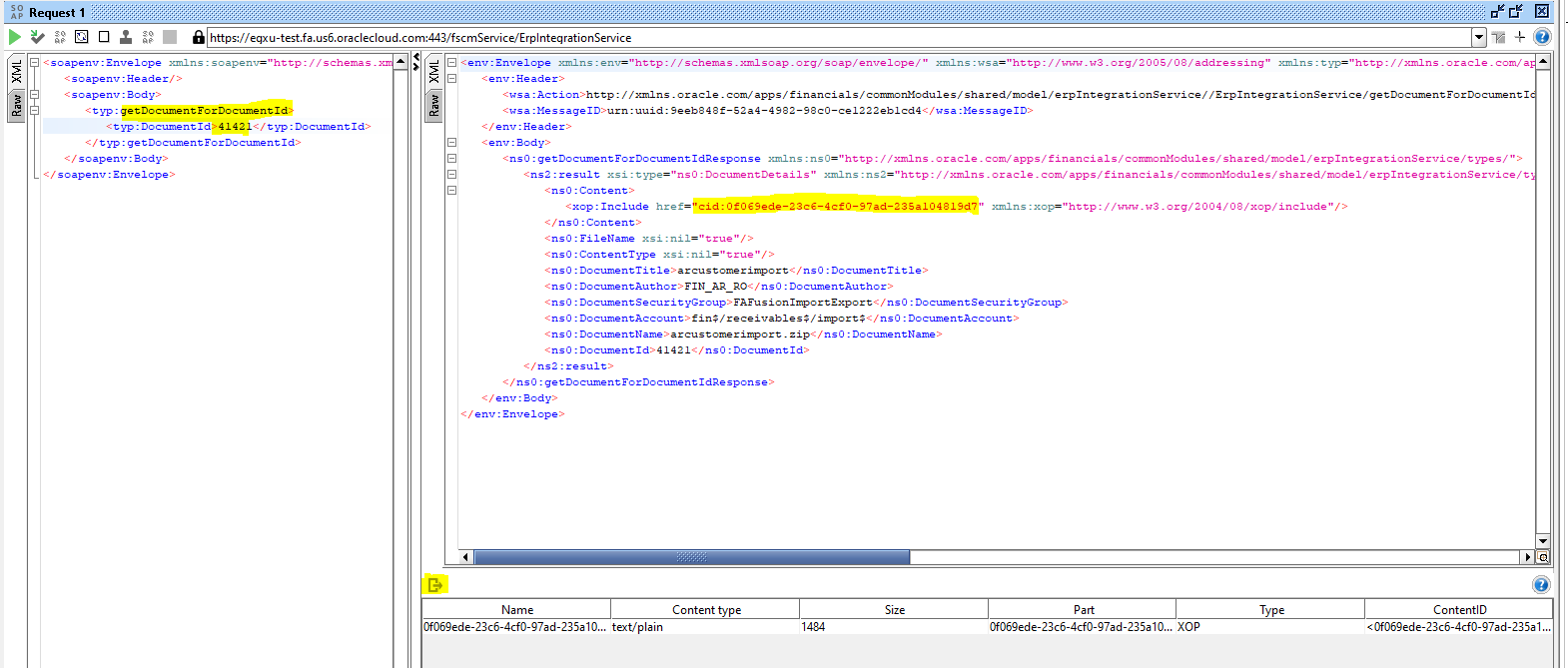Click ns0:DocumentId 41421 line in response
The image size is (1568, 668).
tap(677, 350)
